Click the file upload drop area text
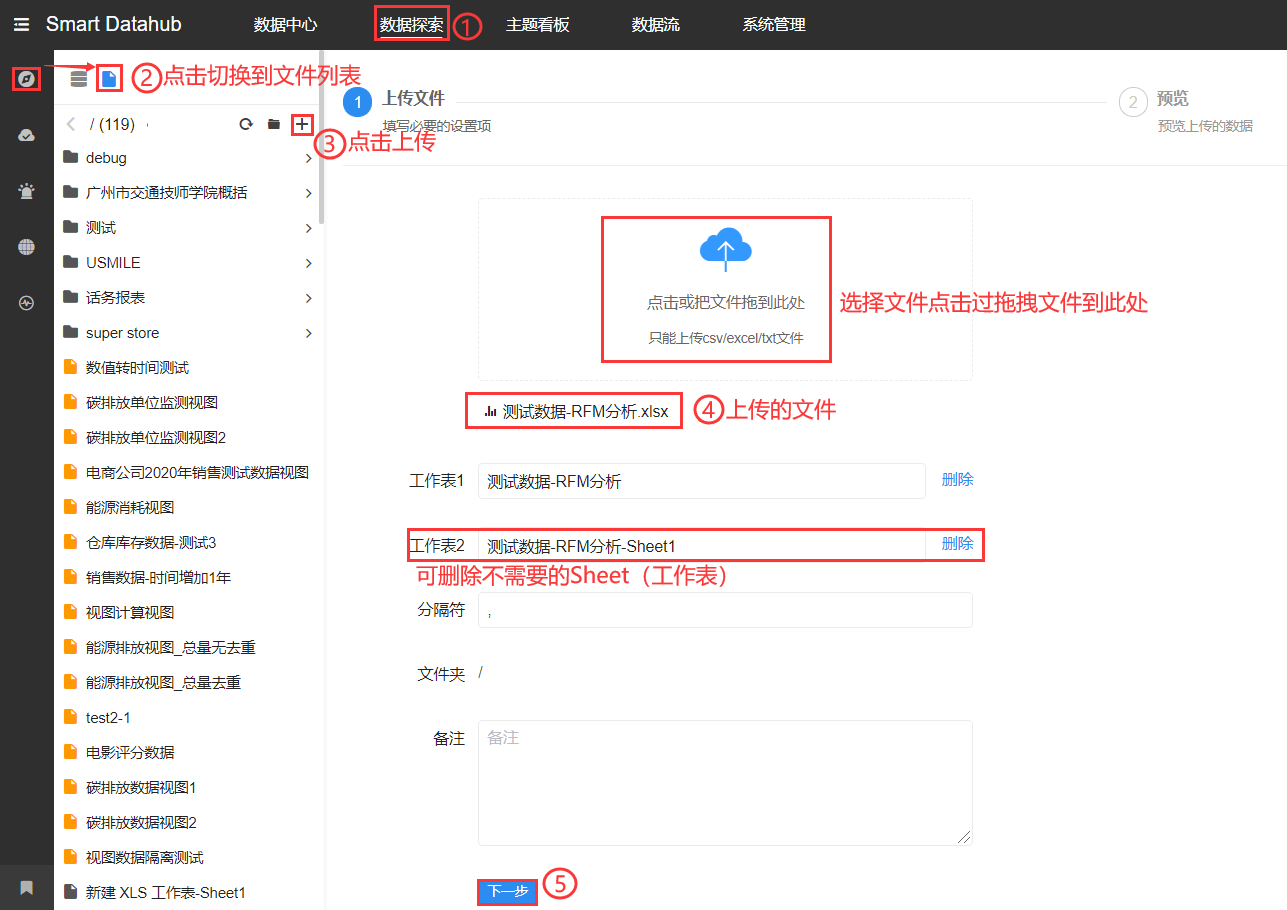1287x910 pixels. pos(725,302)
